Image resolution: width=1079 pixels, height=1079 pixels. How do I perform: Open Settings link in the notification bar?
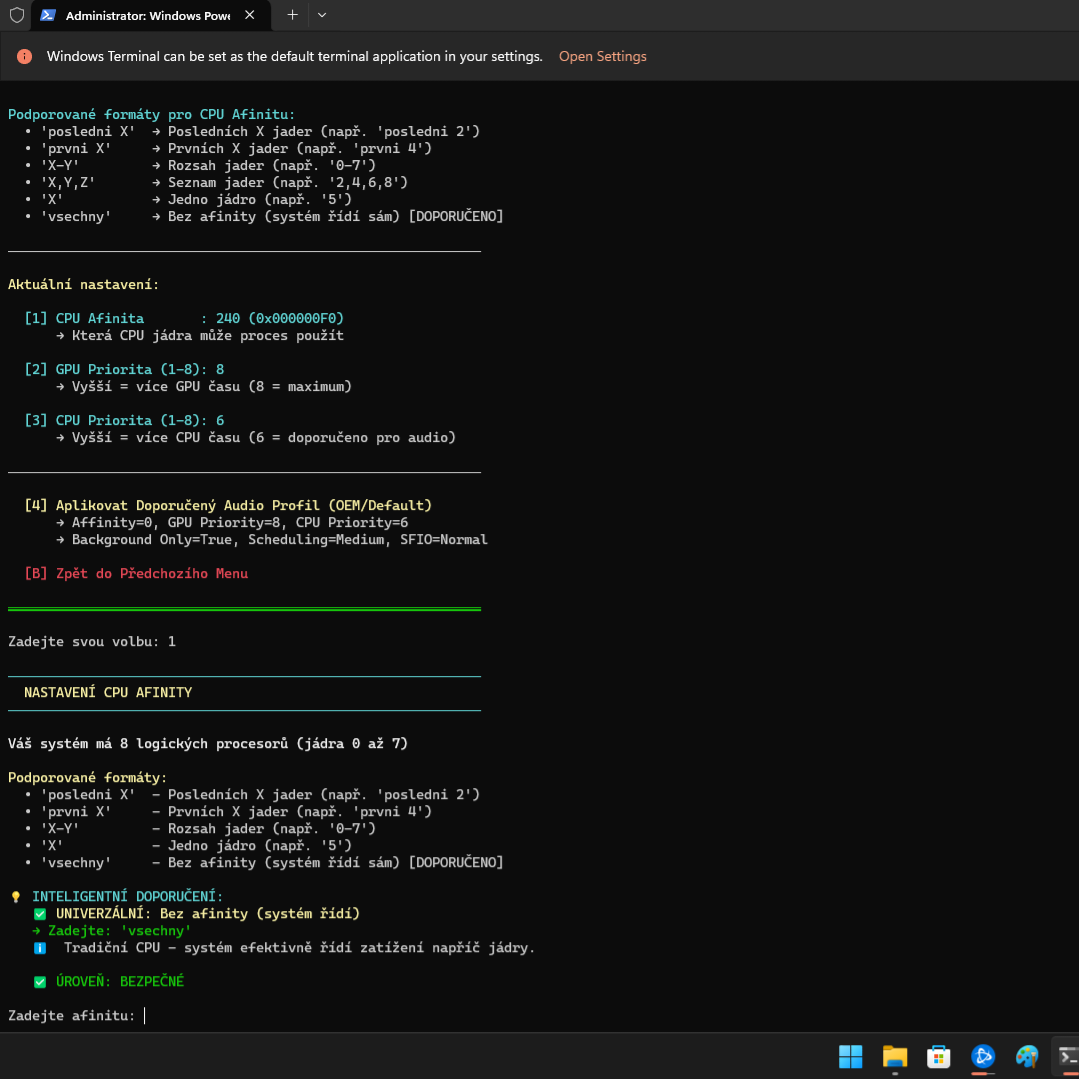pos(602,57)
